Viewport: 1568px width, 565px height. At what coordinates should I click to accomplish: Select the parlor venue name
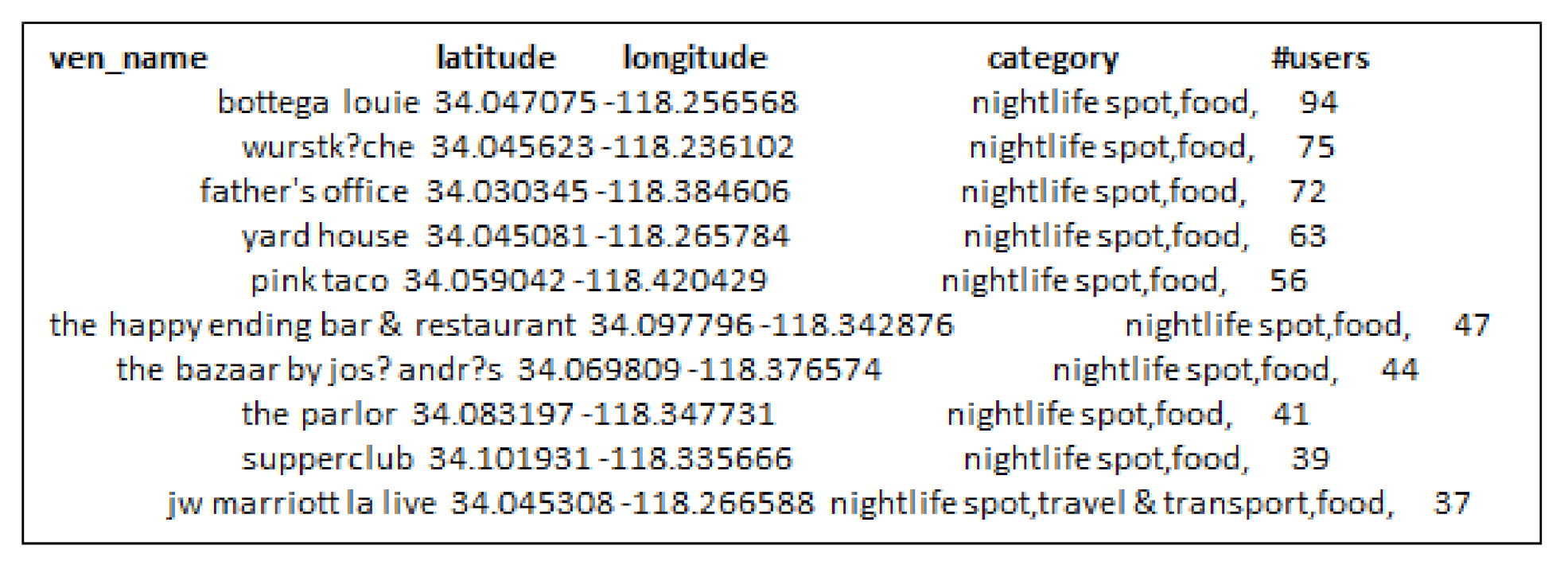(x=318, y=415)
